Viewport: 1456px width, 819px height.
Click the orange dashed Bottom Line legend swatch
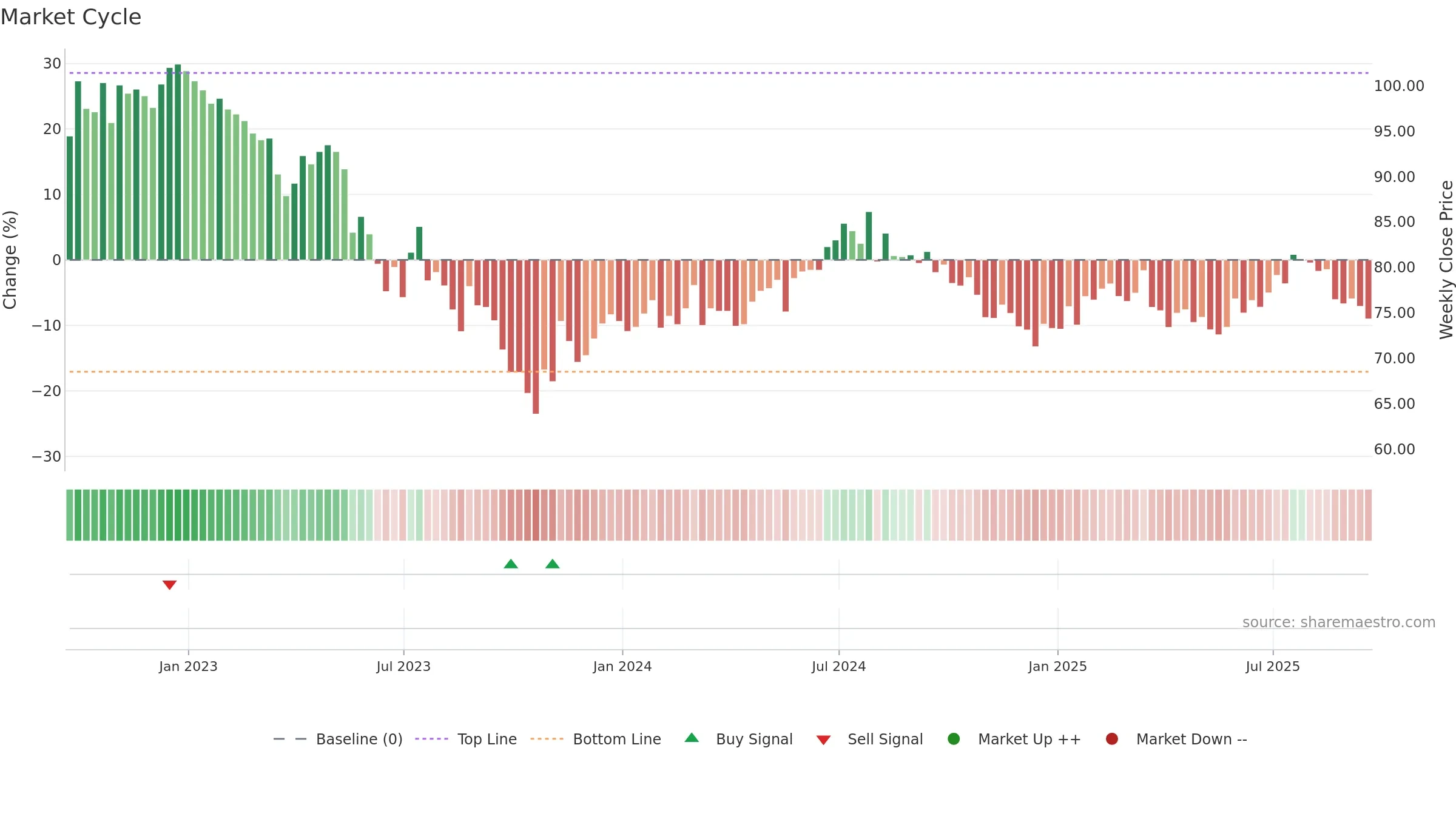coord(547,739)
